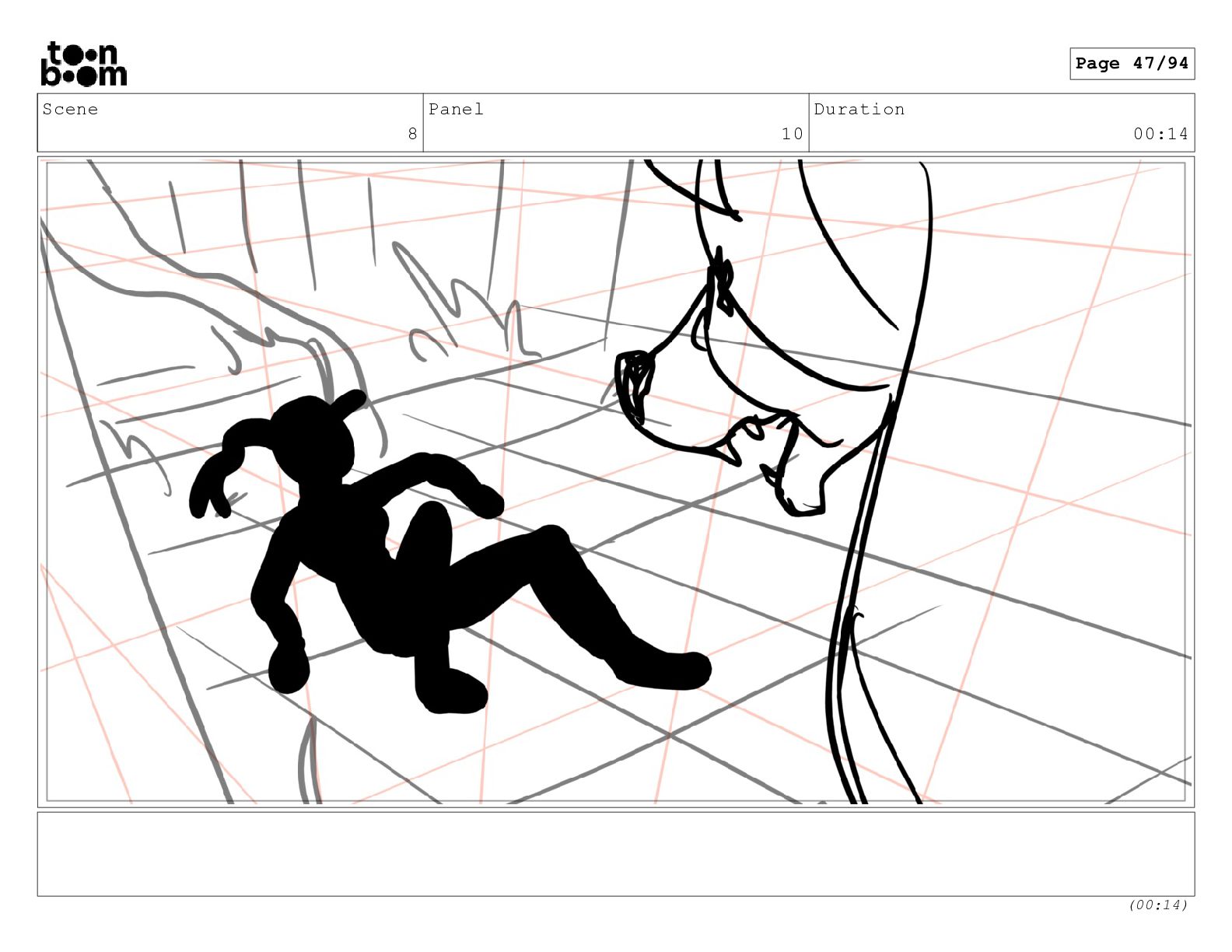The height and width of the screenshot is (952, 1232).
Task: Click the "Panel" header label
Action: coord(456,109)
